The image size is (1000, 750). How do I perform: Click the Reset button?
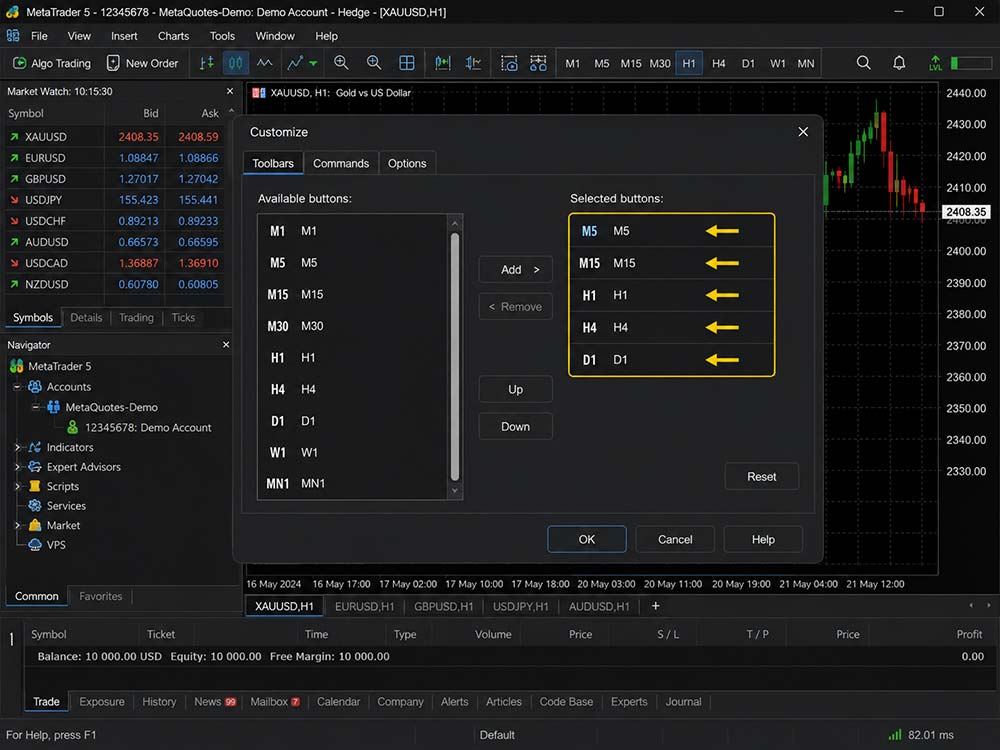click(761, 476)
